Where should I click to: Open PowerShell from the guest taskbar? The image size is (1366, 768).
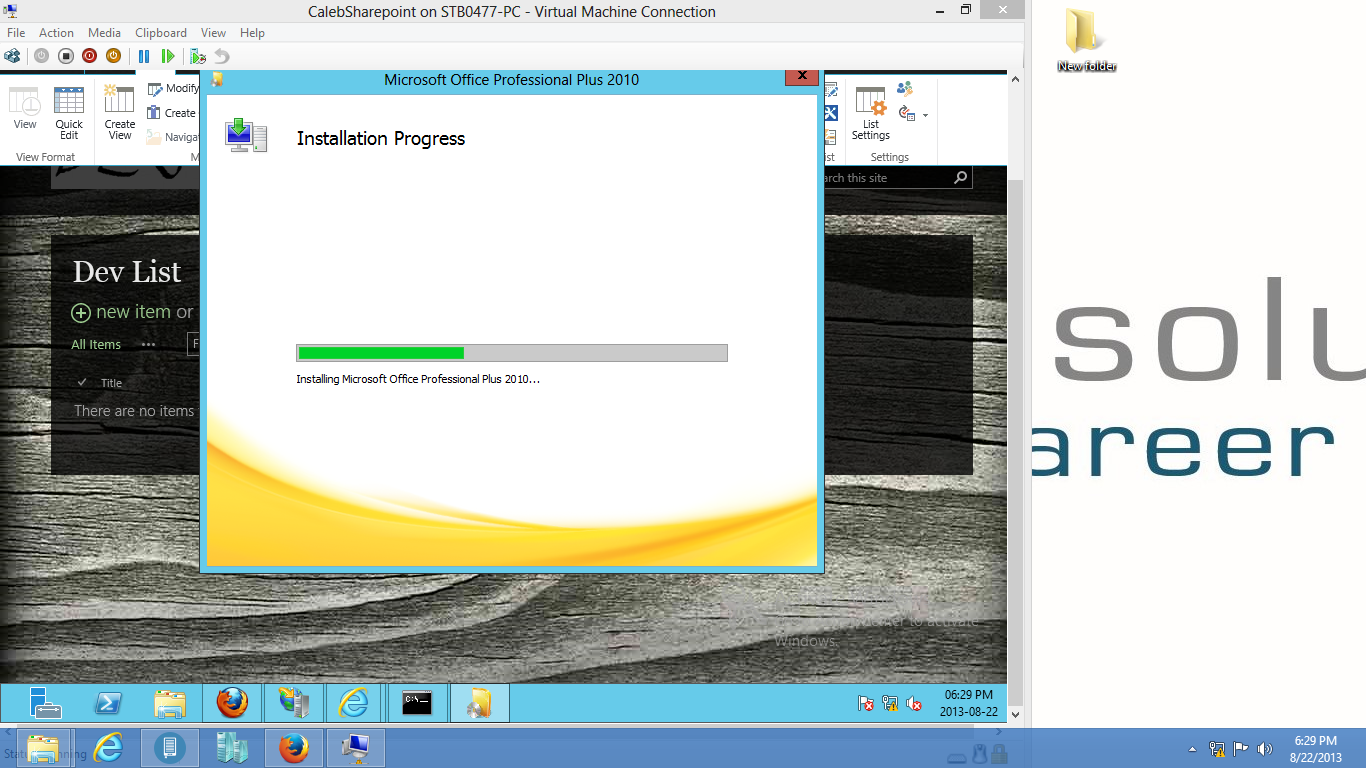[x=108, y=703]
